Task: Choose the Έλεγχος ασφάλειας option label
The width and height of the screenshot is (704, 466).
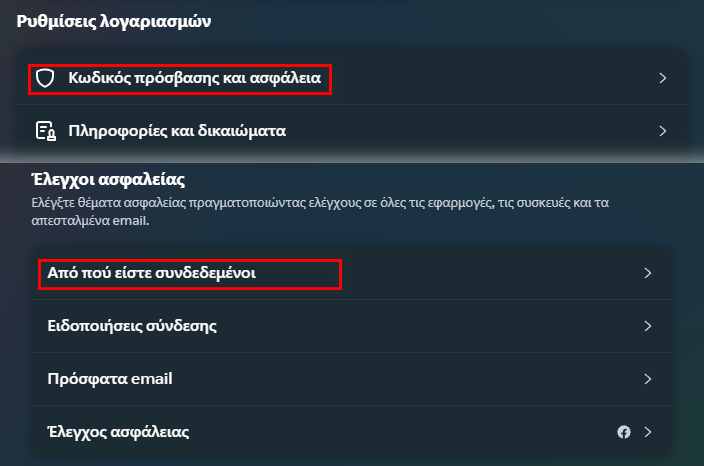Action: coord(118,432)
